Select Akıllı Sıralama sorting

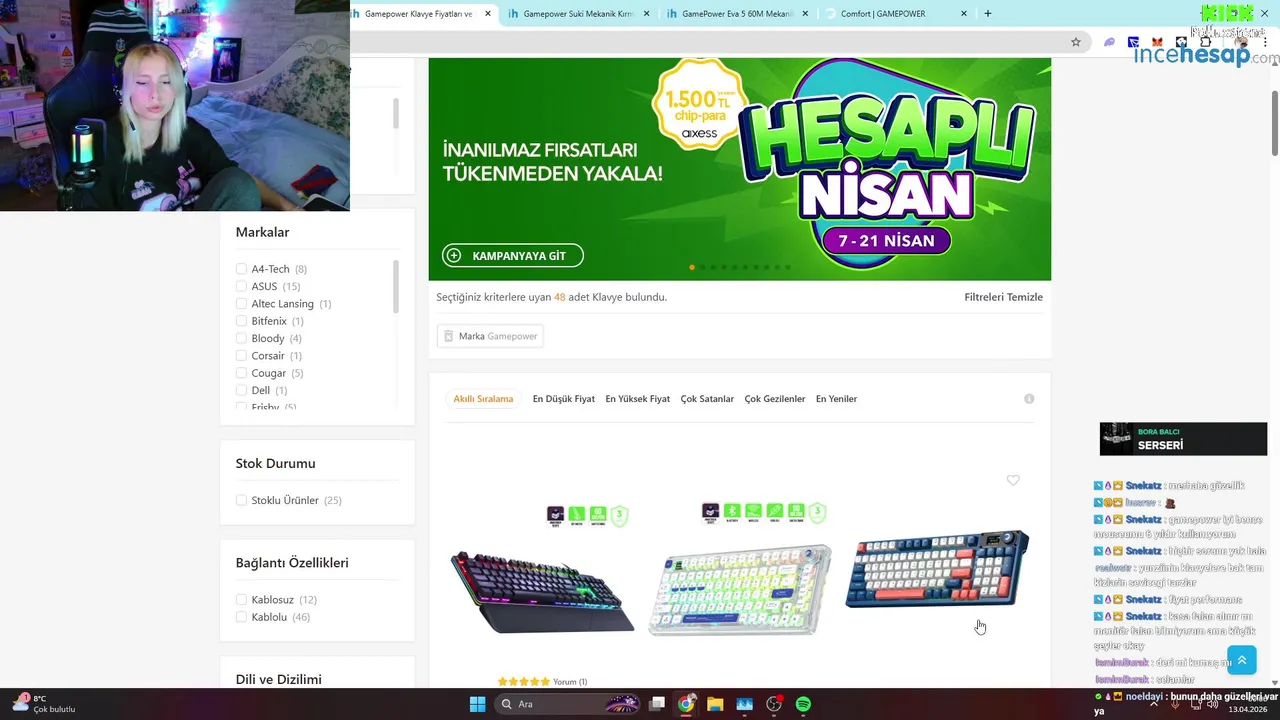coord(483,399)
